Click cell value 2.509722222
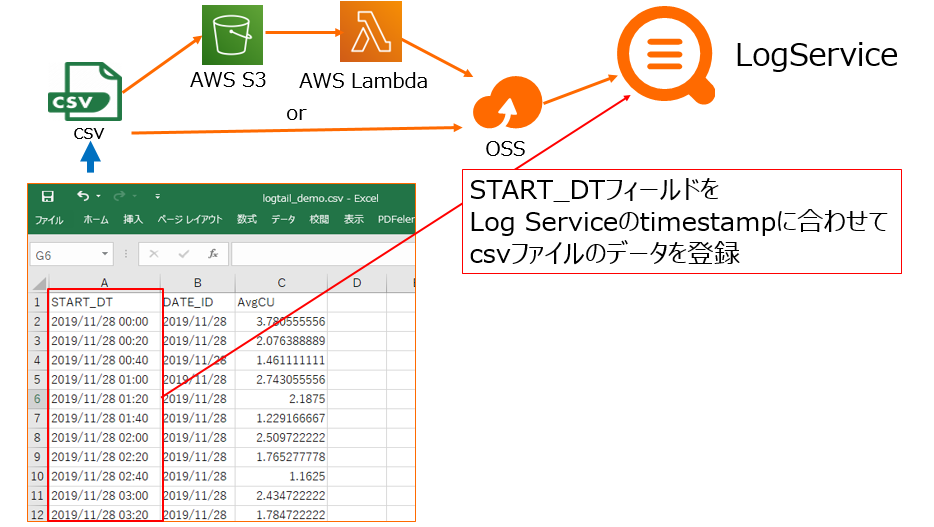934x527 pixels. pyautogui.click(x=281, y=438)
